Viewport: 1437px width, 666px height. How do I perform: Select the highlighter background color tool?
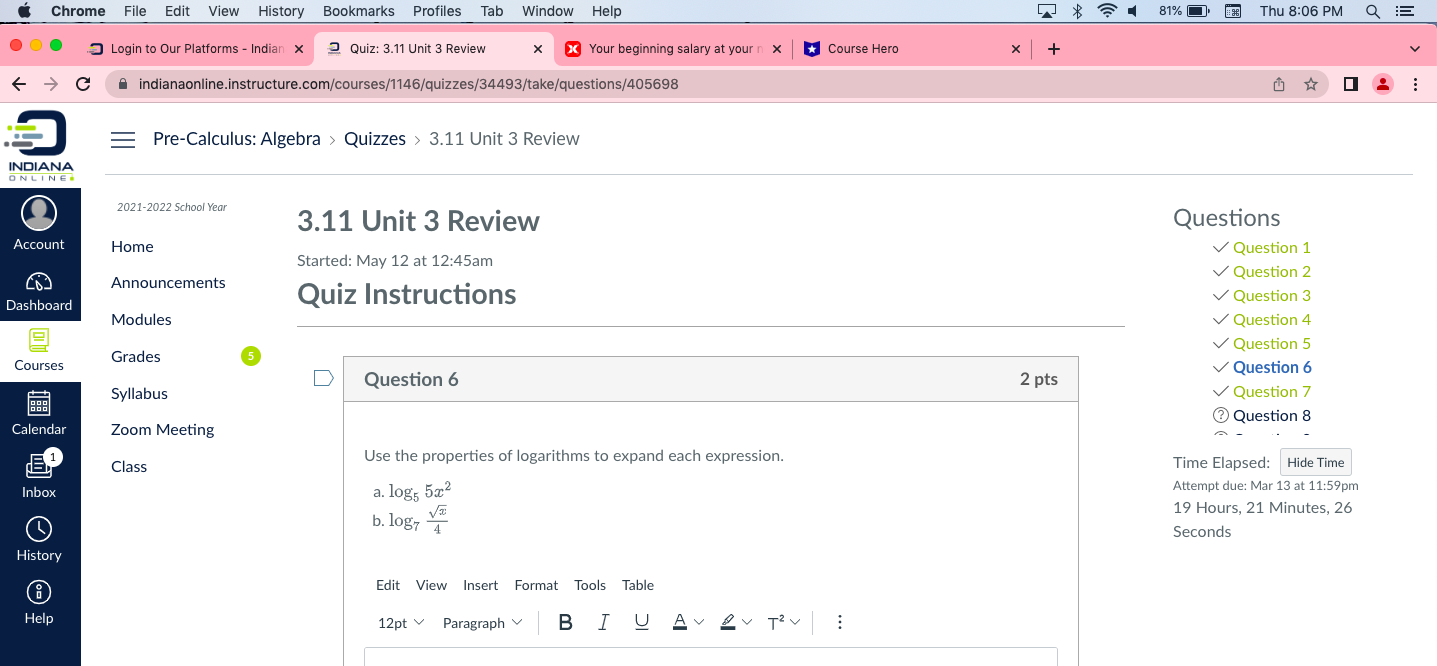(x=728, y=622)
